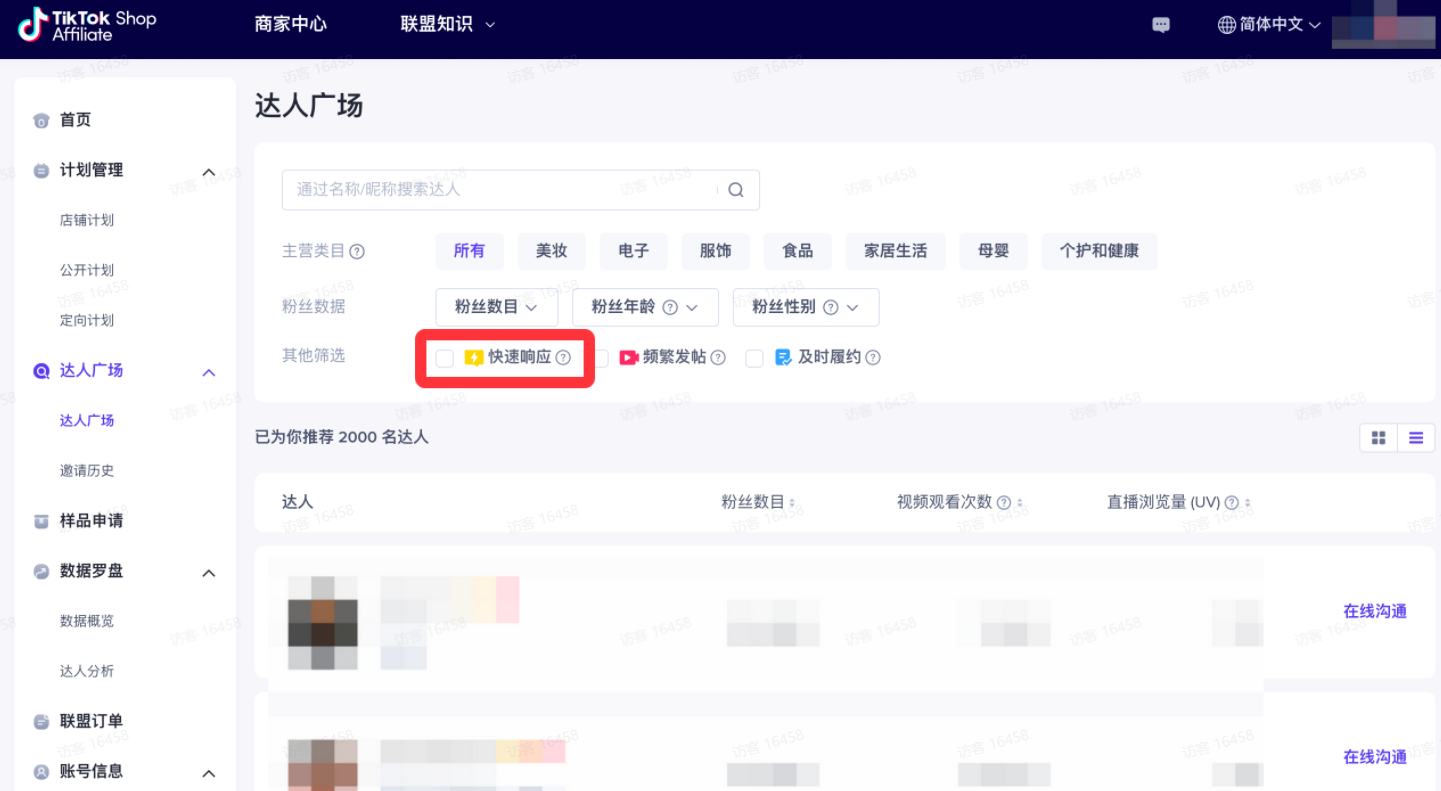Expand the 联盟知识 header menu
Image resolution: width=1441 pixels, height=791 pixels.
click(x=448, y=25)
